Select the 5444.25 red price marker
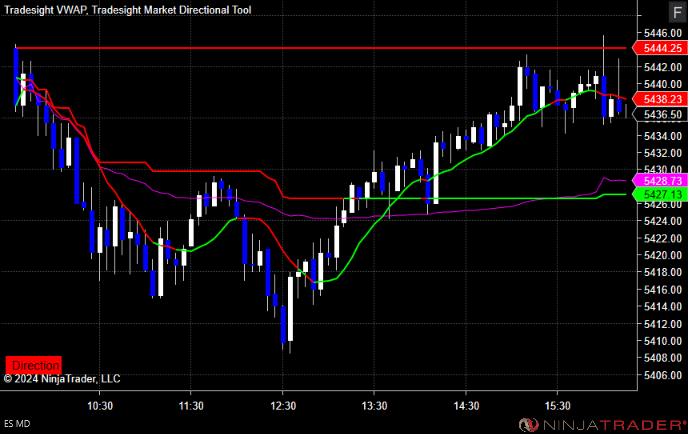The height and width of the screenshot is (434, 688). point(660,48)
